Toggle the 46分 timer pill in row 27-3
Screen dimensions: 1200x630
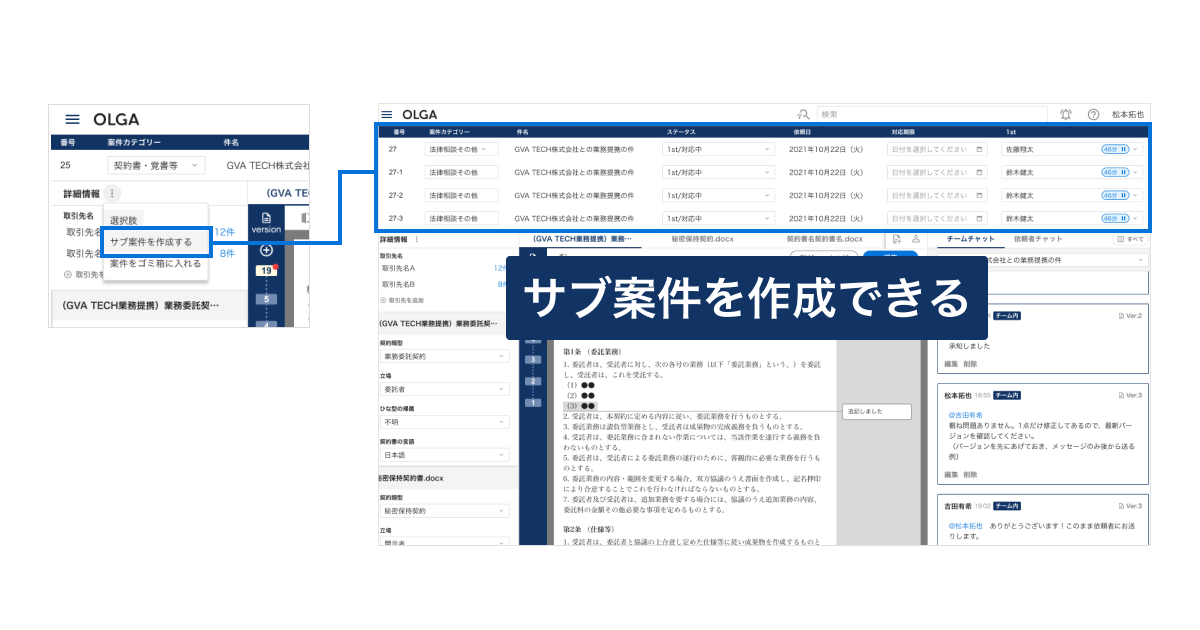(x=1115, y=218)
